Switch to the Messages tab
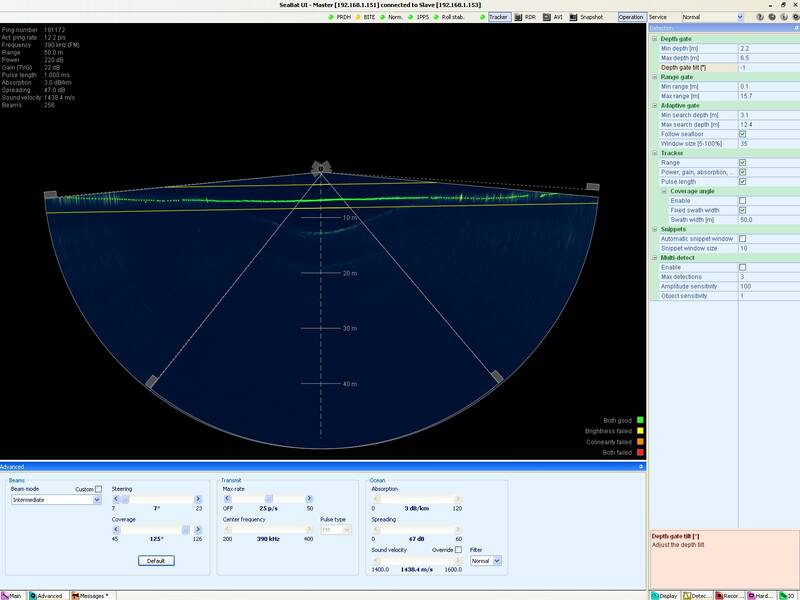The height and width of the screenshot is (600, 800). (x=92, y=595)
